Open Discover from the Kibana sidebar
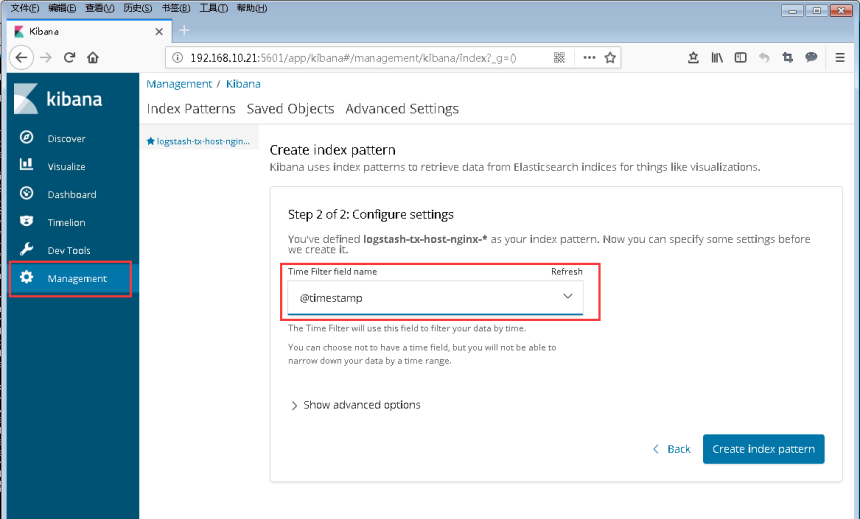This screenshot has width=860, height=519. click(66, 139)
